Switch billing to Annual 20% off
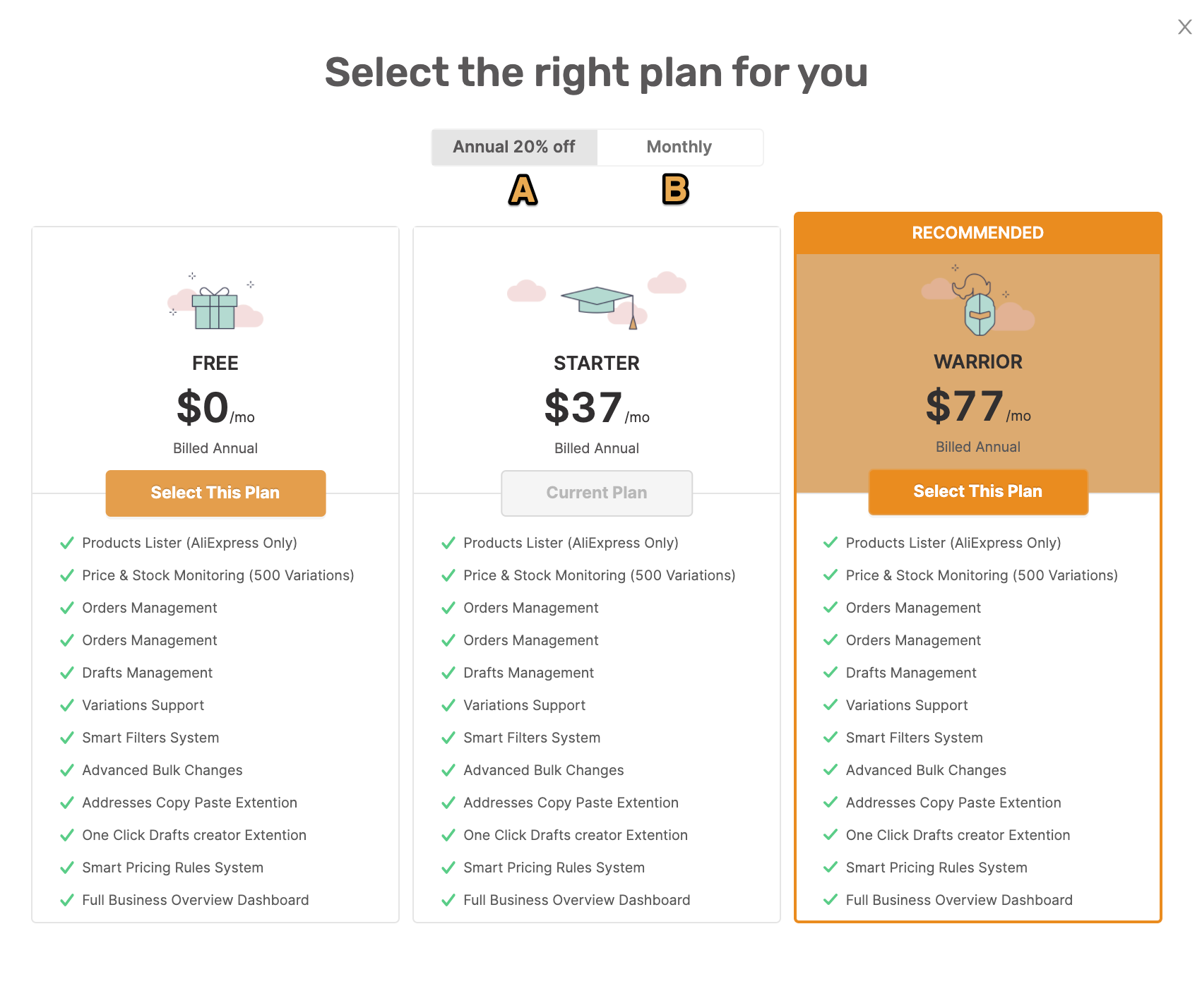Screen dimensions: 1202x1008 pyautogui.click(x=514, y=147)
